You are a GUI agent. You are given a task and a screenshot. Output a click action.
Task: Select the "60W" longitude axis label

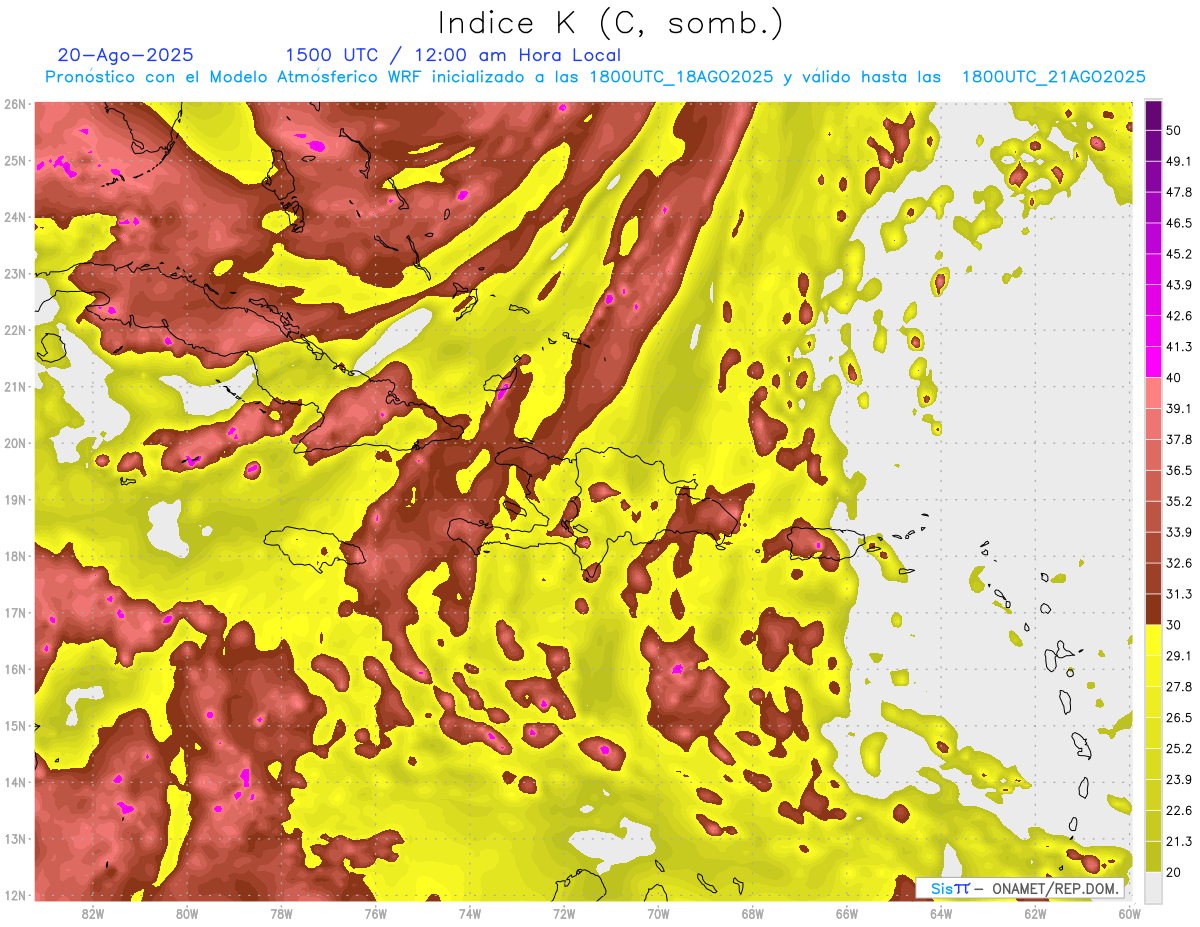click(1130, 914)
